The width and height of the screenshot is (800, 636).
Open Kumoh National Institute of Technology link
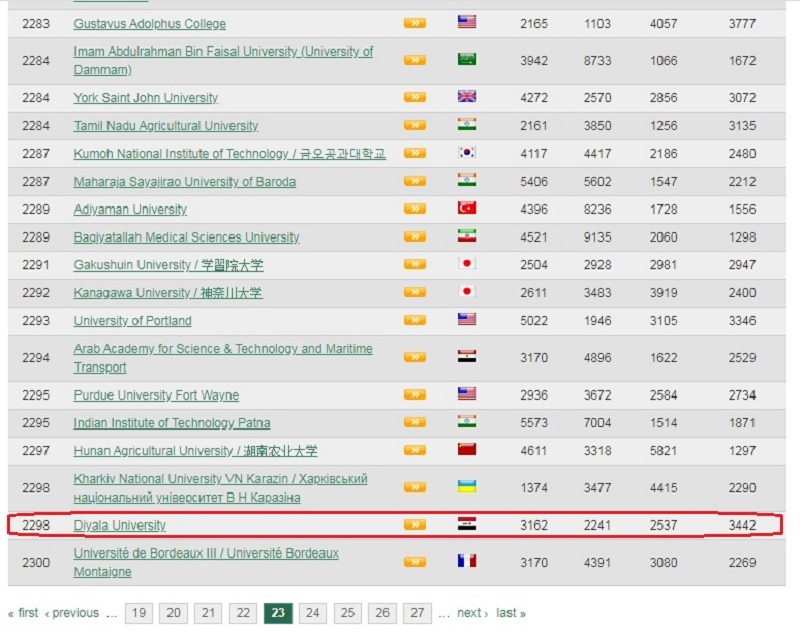230,154
